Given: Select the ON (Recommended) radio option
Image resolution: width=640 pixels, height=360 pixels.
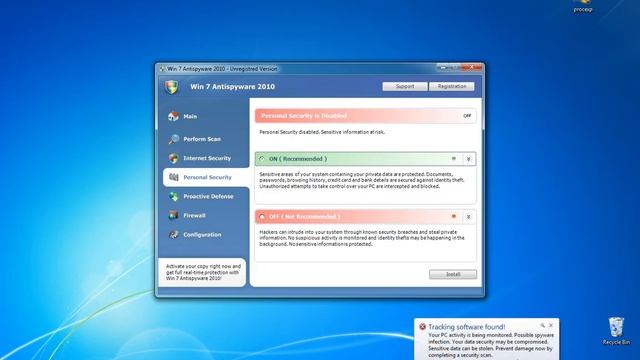Looking at the screenshot, I should tap(262, 159).
